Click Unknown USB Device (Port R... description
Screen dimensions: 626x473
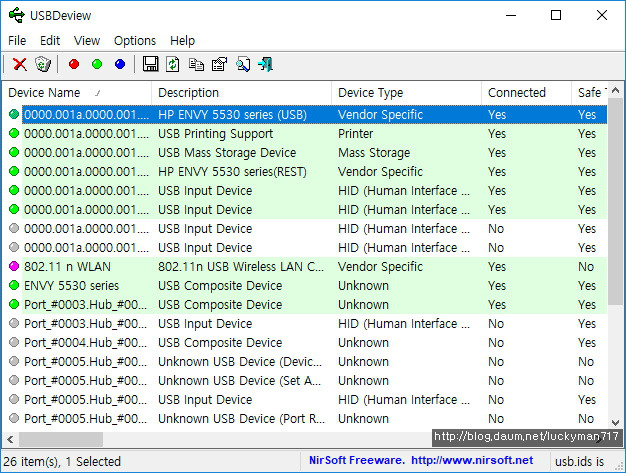point(241,418)
